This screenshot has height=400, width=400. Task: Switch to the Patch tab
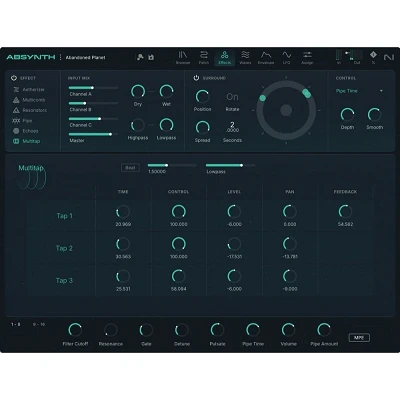tap(204, 58)
